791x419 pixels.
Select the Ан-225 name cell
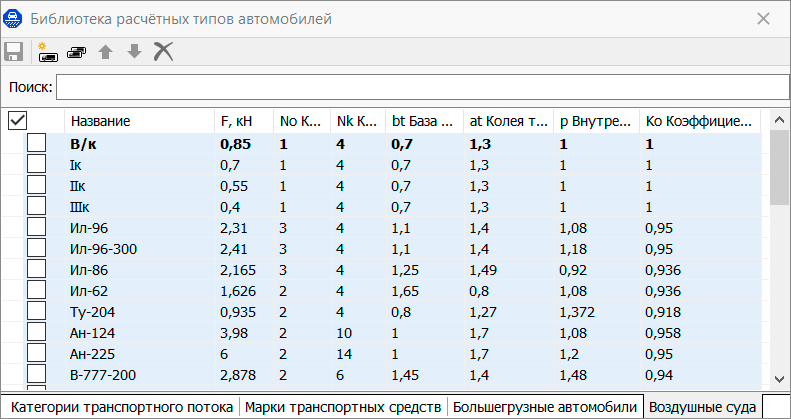(x=92, y=354)
